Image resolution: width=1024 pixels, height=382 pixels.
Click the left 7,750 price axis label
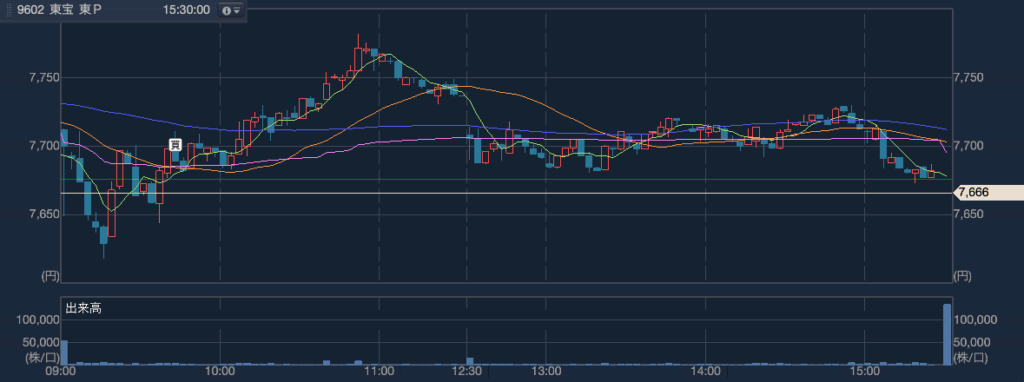tap(44, 78)
